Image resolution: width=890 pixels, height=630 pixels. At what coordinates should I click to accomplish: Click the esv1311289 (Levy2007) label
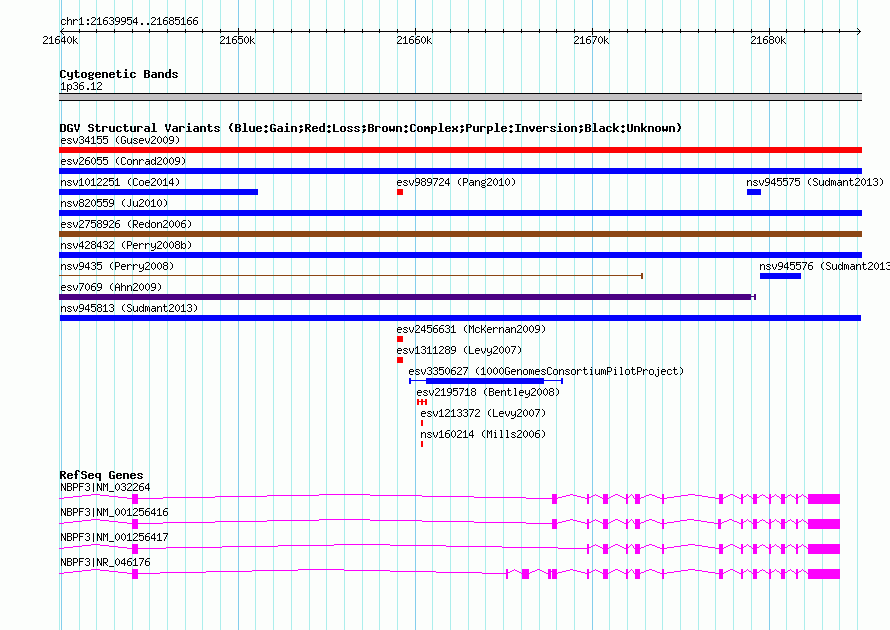click(459, 350)
